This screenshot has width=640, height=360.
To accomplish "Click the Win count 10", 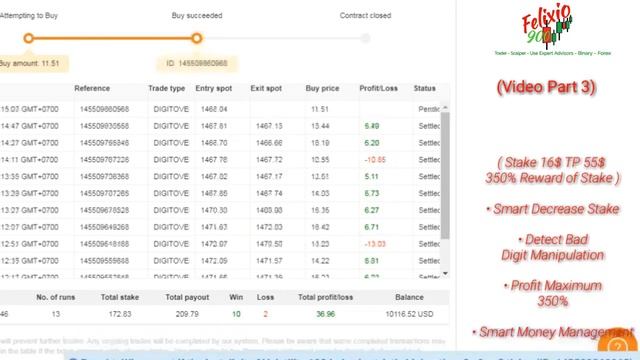I will pos(236,314).
